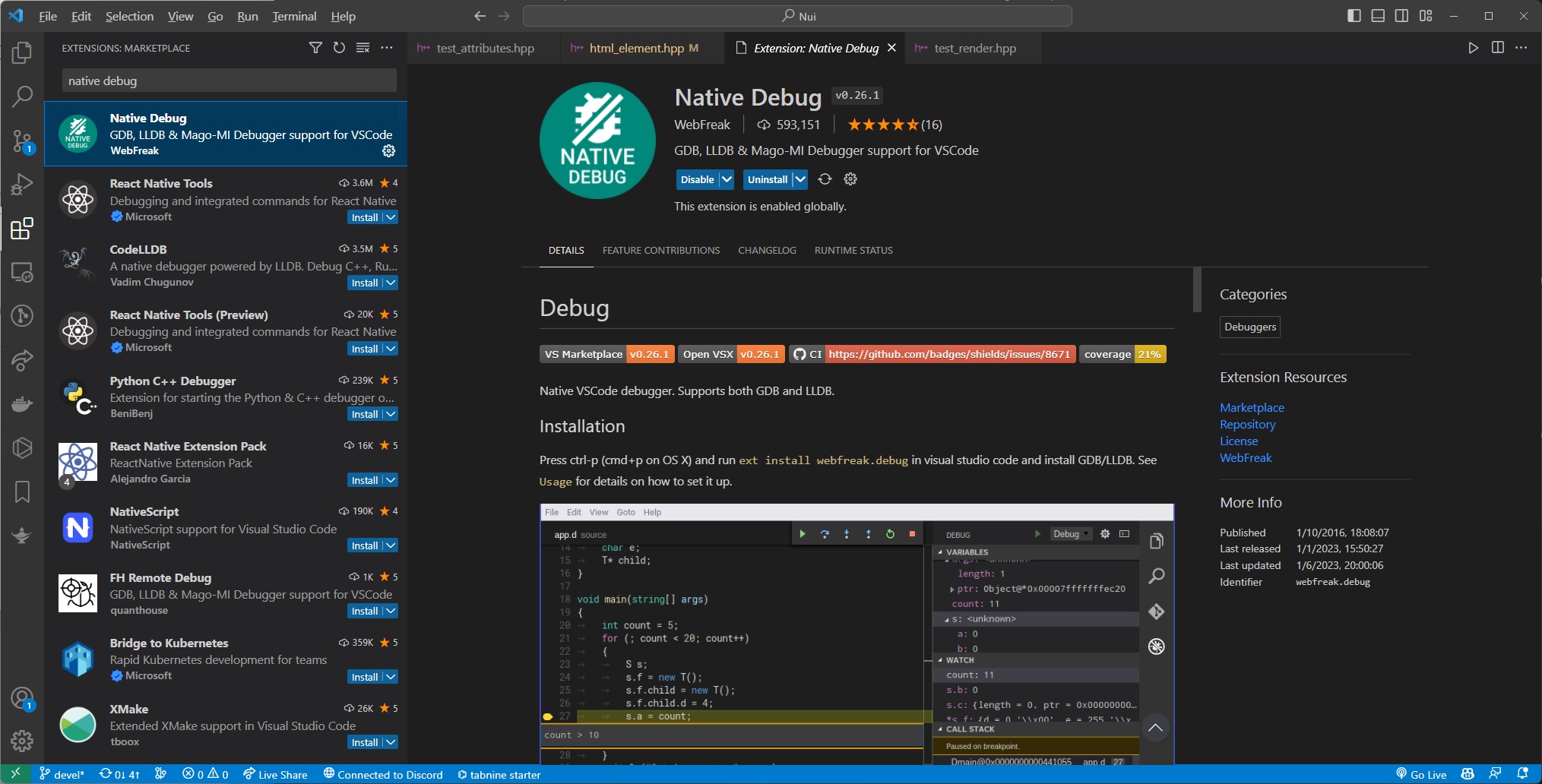This screenshot has width=1542, height=784.
Task: Uninstall the Native Debug extension
Action: click(768, 179)
